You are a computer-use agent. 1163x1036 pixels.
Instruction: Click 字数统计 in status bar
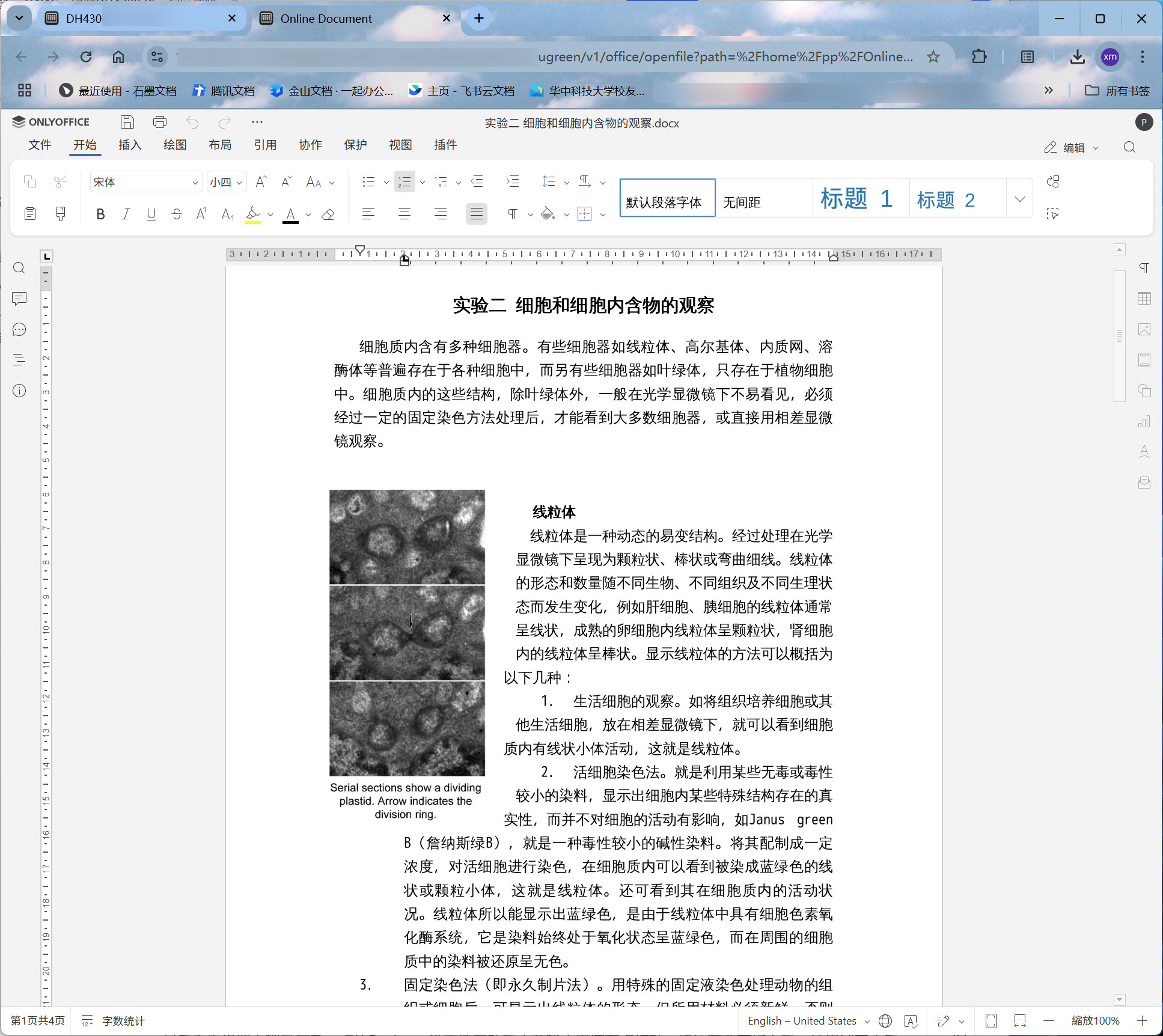[123, 1021]
